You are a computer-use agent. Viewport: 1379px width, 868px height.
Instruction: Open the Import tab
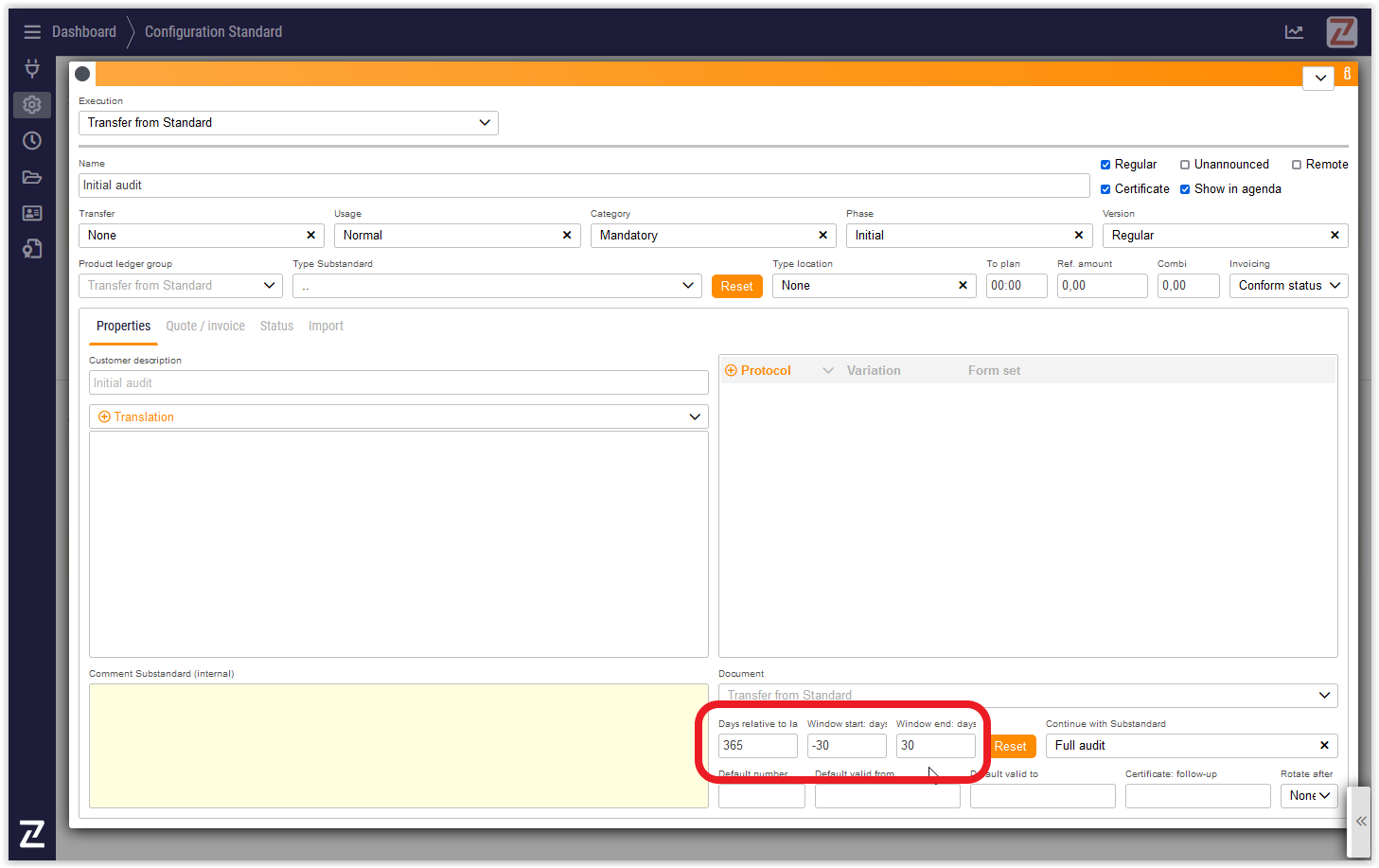tap(326, 327)
